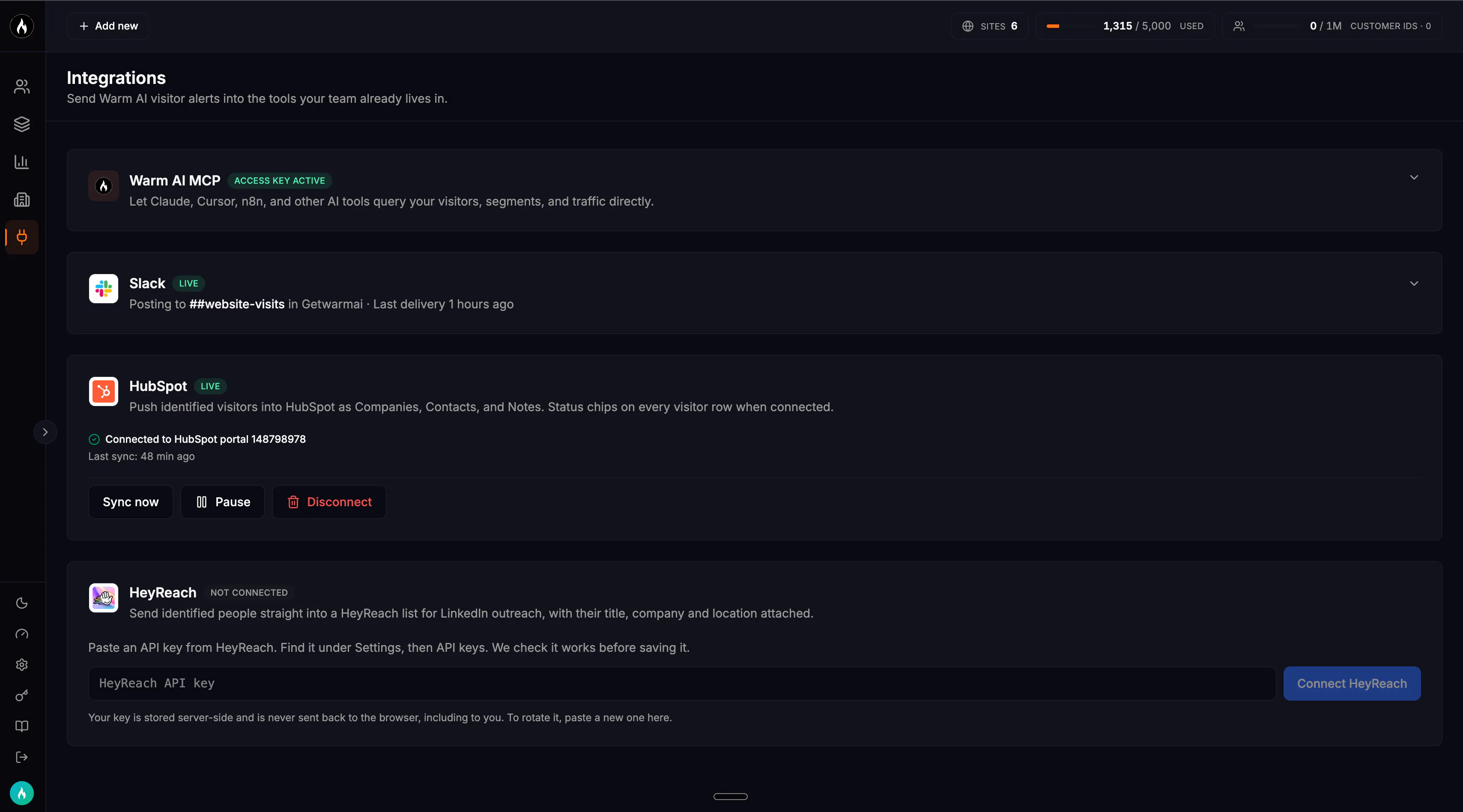This screenshot has height=812, width=1463.
Task: Click "Paste an API key from HeyReach" instruction
Action: 389,647
